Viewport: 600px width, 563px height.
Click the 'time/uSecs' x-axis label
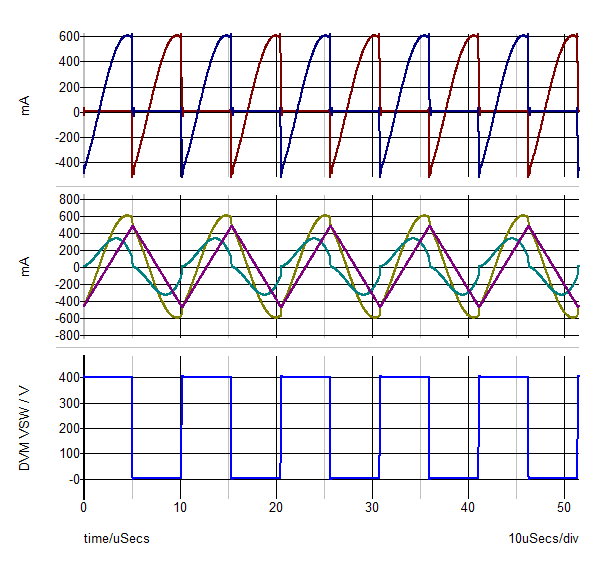coord(116,539)
